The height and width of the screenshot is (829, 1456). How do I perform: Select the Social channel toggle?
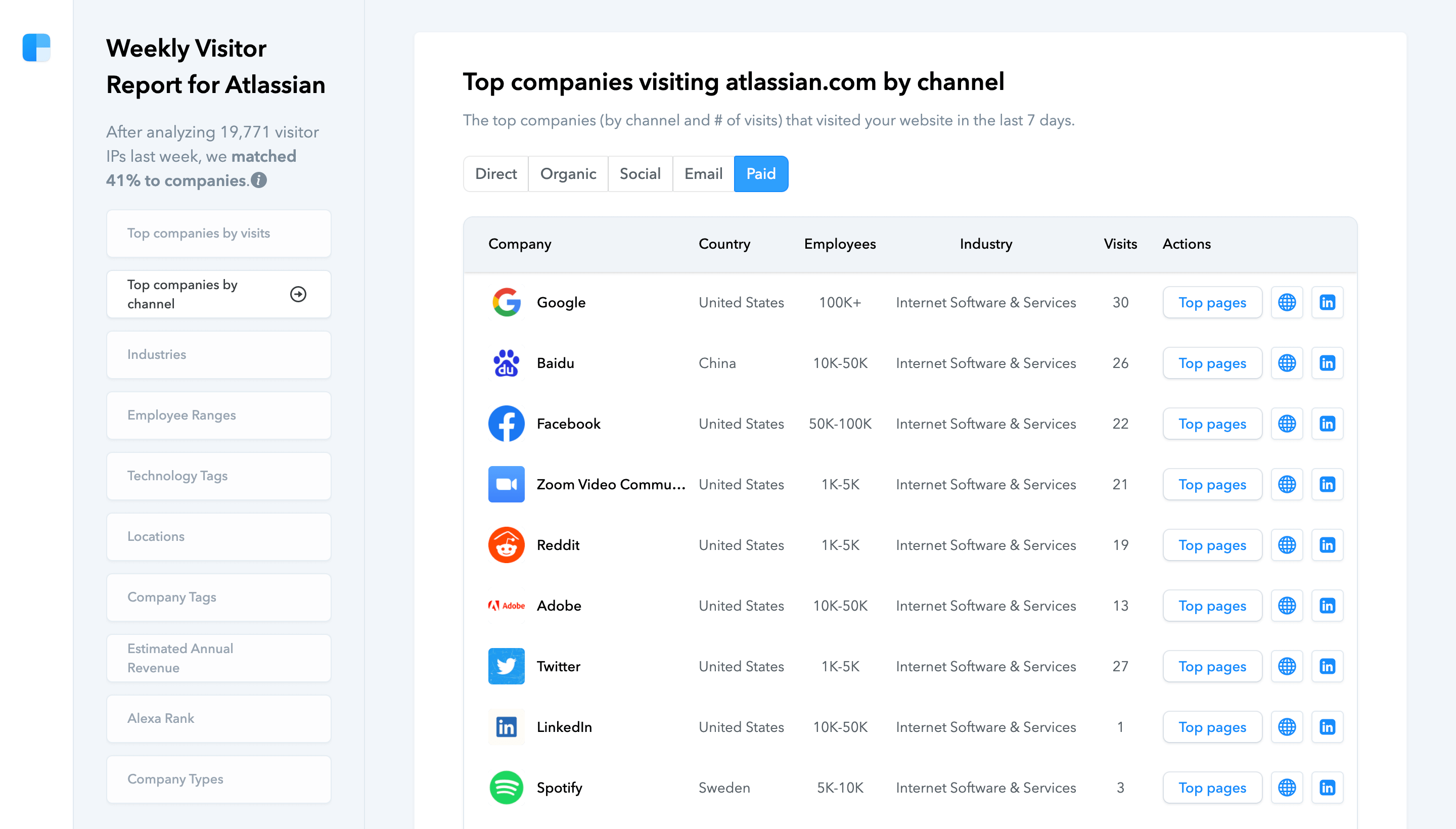click(640, 174)
